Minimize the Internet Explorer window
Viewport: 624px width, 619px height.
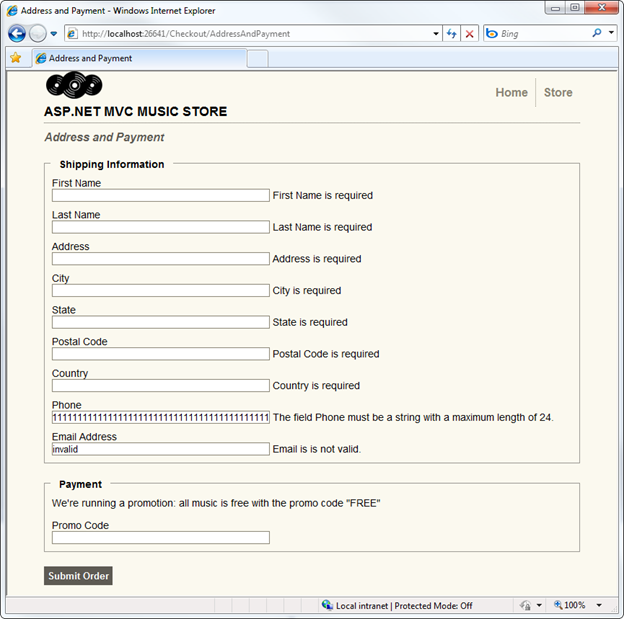coord(556,8)
